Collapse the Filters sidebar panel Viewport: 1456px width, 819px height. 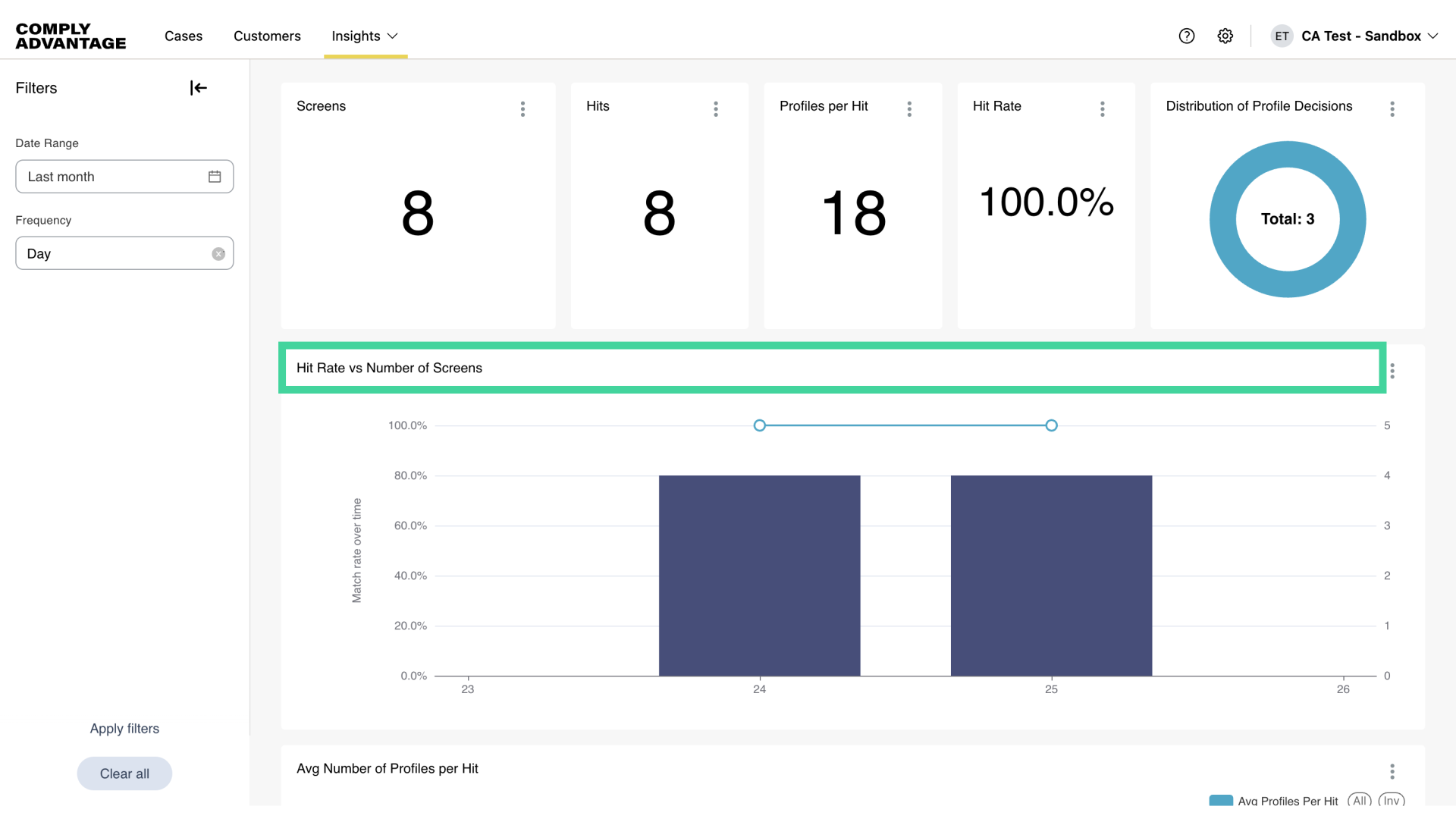click(198, 88)
